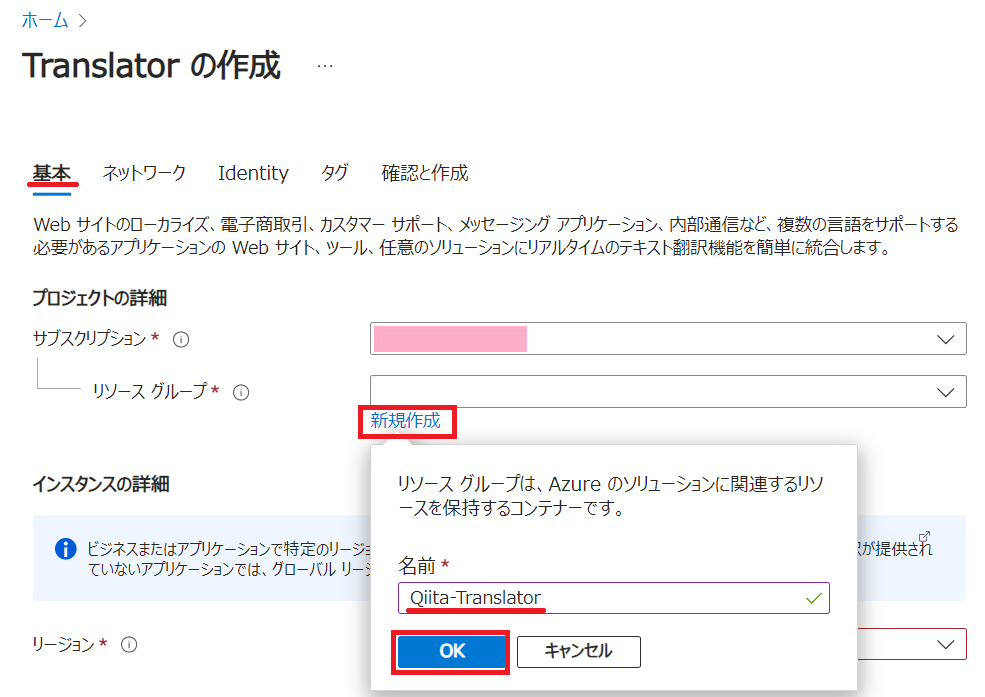The width and height of the screenshot is (985, 697).
Task: Switch to the Identity tab
Action: tap(253, 173)
